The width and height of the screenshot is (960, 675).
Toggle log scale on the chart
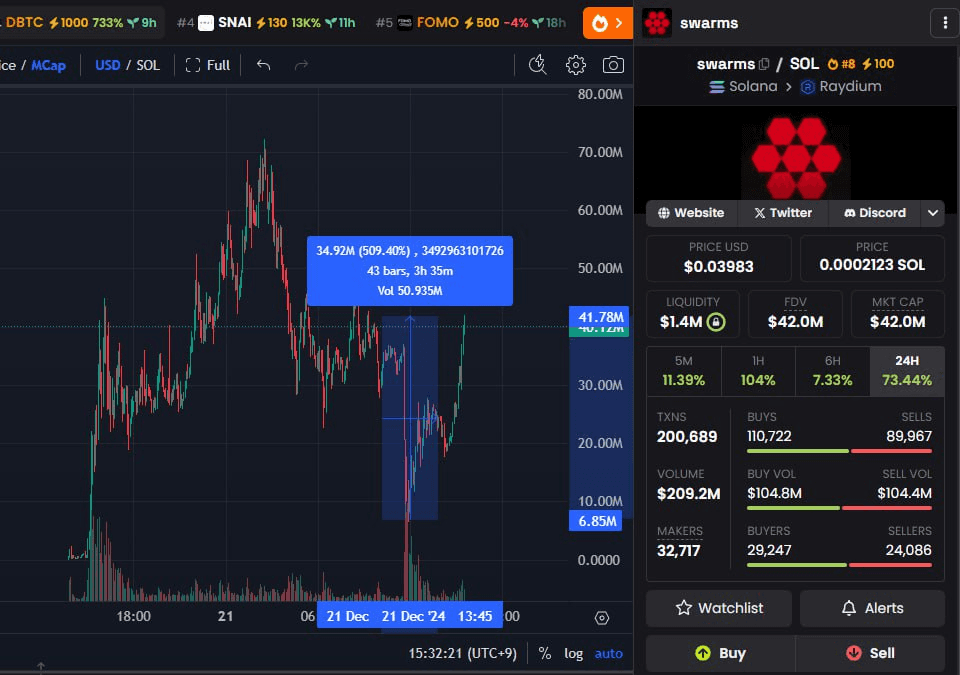(574, 654)
